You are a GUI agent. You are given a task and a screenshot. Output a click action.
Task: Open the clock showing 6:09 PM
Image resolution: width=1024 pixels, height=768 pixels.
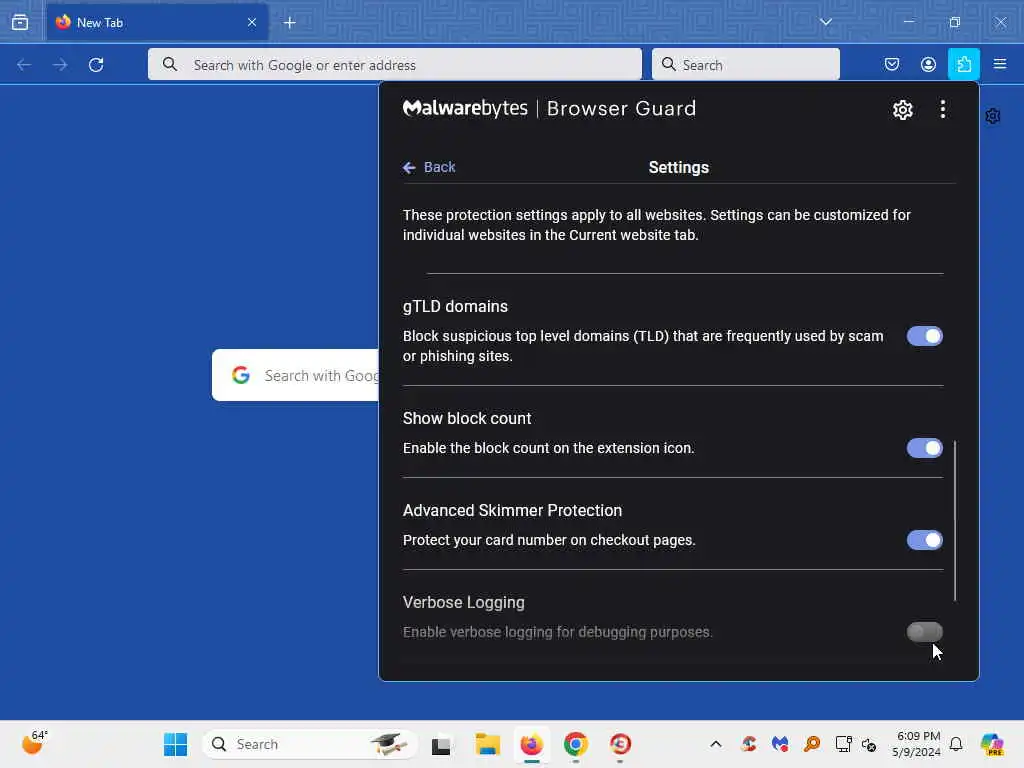click(917, 744)
